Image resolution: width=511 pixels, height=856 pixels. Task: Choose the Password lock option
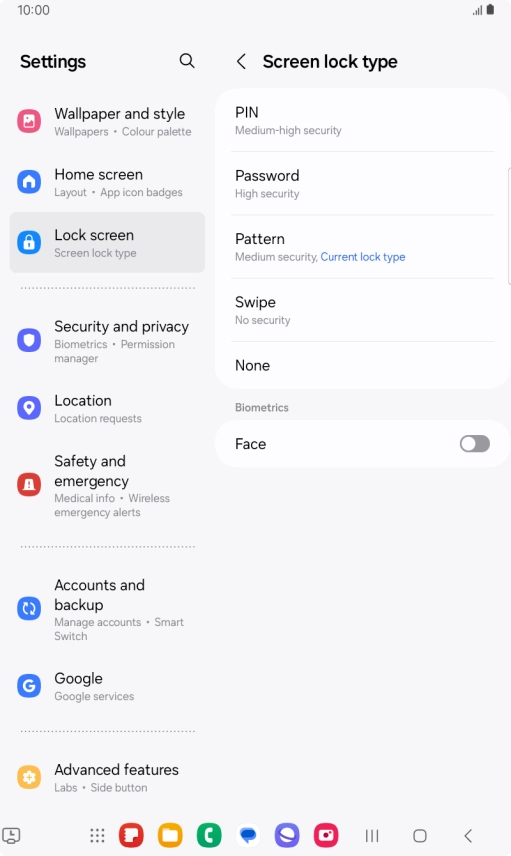pyautogui.click(x=363, y=184)
